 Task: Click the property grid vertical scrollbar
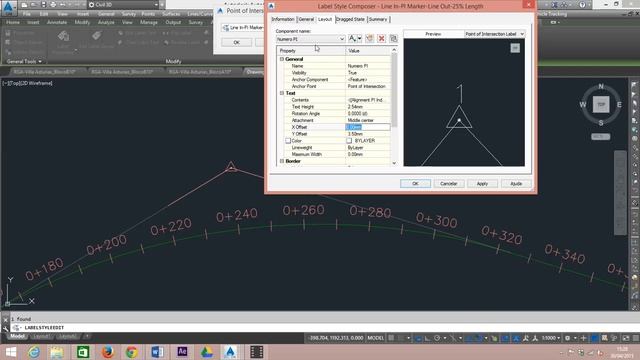[394, 107]
